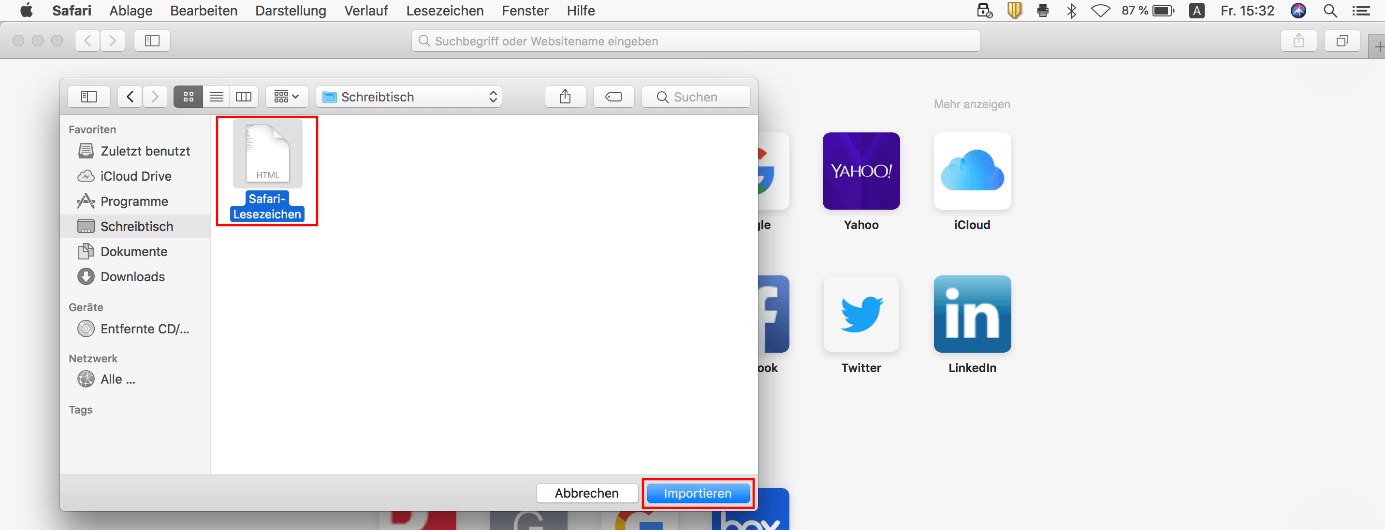1385x530 pixels.
Task: Open the Darstellung menu
Action: tap(291, 10)
